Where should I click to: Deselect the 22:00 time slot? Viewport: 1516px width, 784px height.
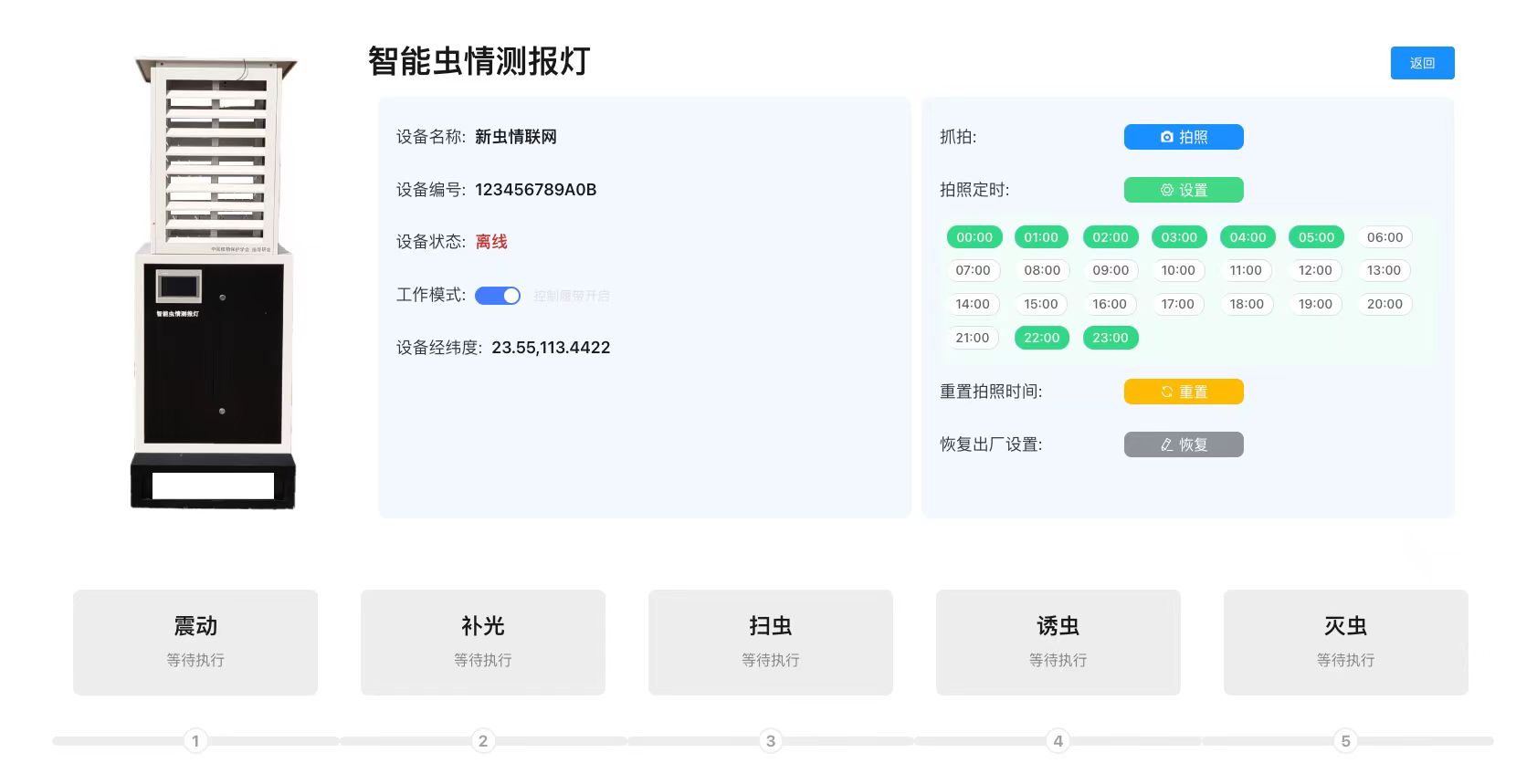pos(1042,338)
